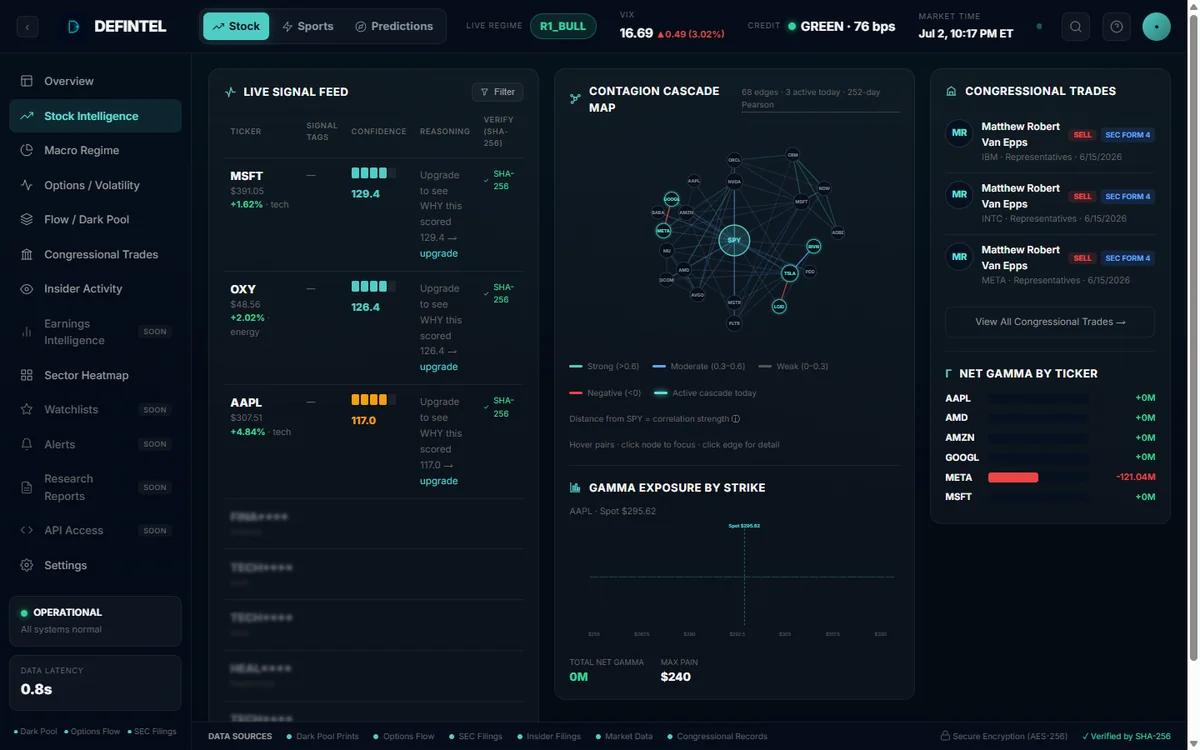Select the AAPL ticker in signal feed
Viewport: 1200px width, 750px height.
point(246,402)
